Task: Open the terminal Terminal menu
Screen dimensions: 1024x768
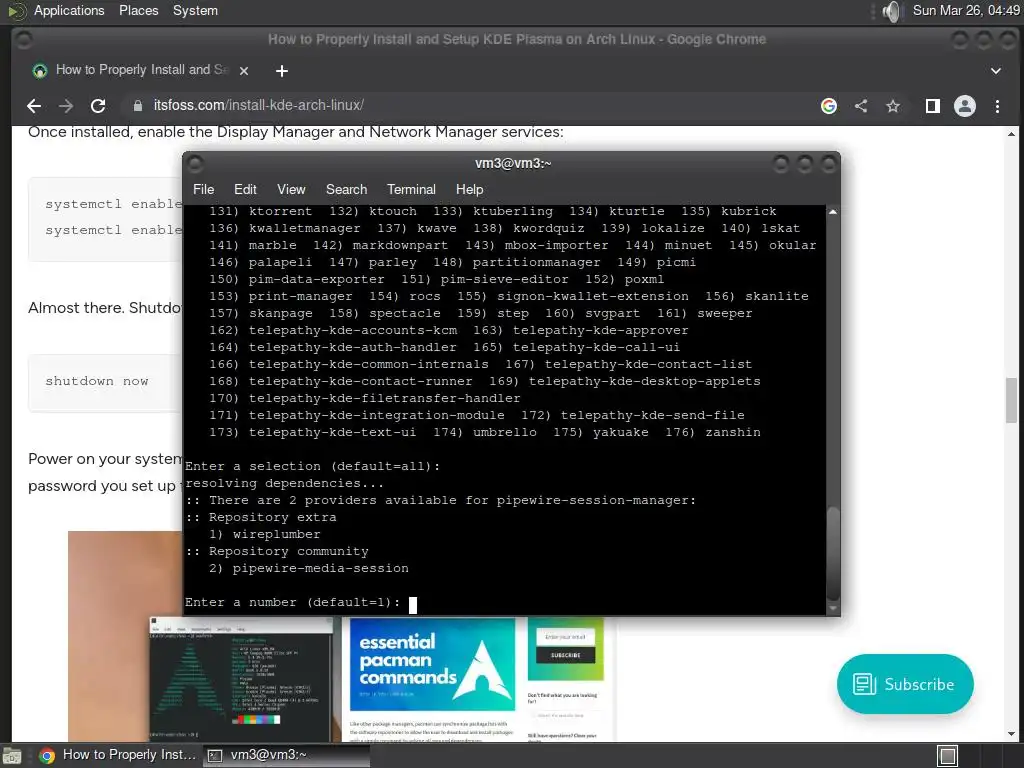Action: (x=411, y=189)
